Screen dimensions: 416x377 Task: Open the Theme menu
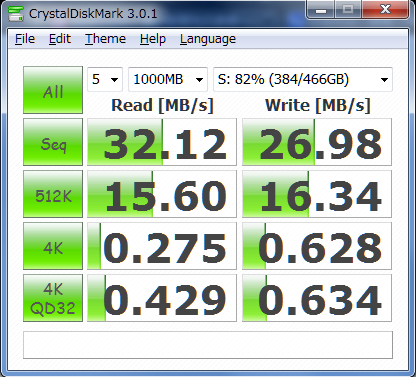(105, 39)
